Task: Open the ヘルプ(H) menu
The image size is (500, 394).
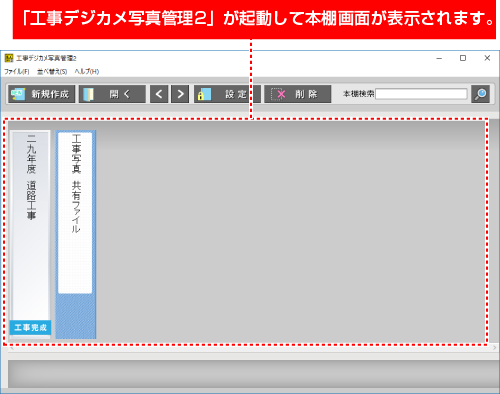Action: 87,71
